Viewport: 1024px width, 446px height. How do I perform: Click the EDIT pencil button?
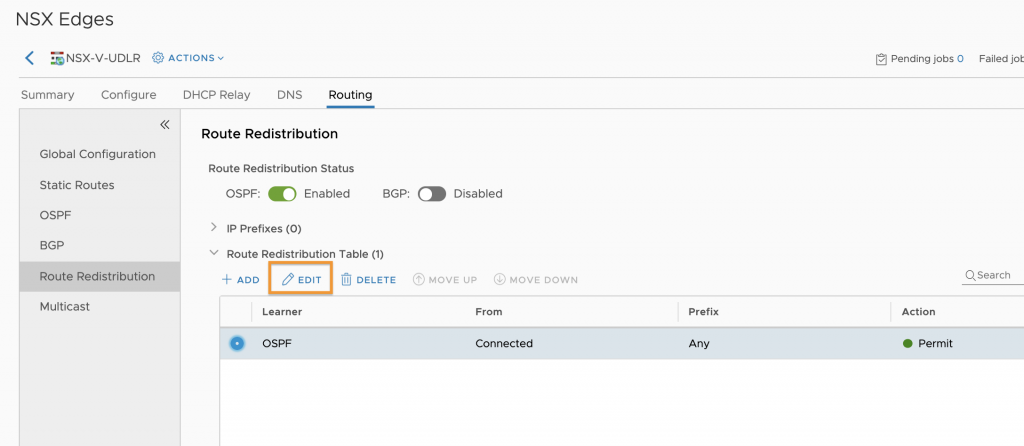[301, 279]
